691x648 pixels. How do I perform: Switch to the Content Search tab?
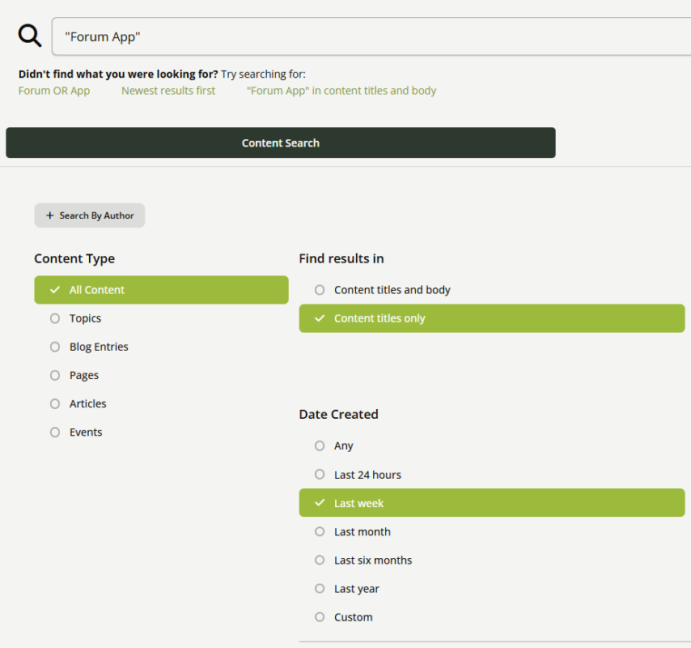click(280, 143)
